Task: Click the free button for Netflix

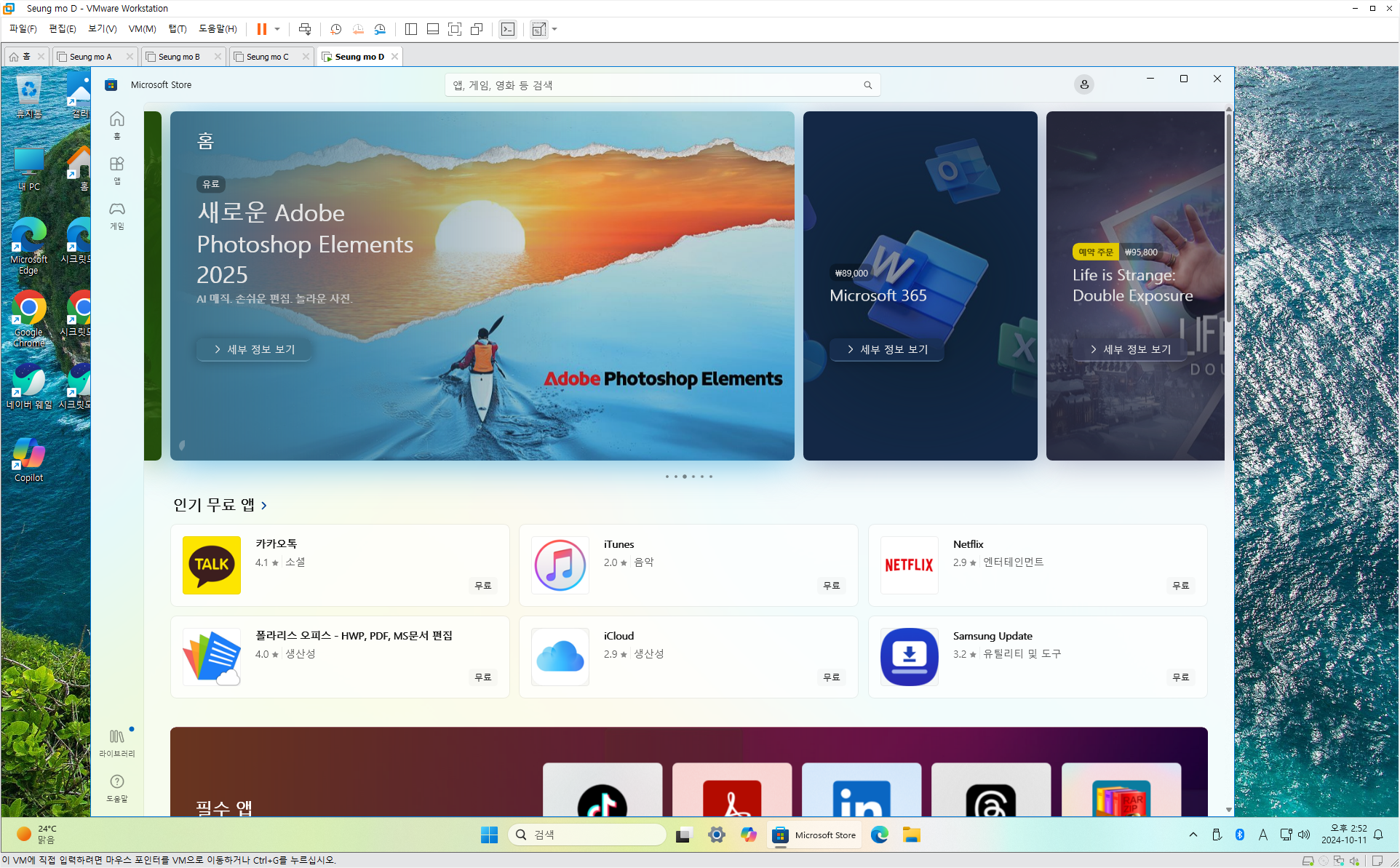Action: click(1180, 585)
